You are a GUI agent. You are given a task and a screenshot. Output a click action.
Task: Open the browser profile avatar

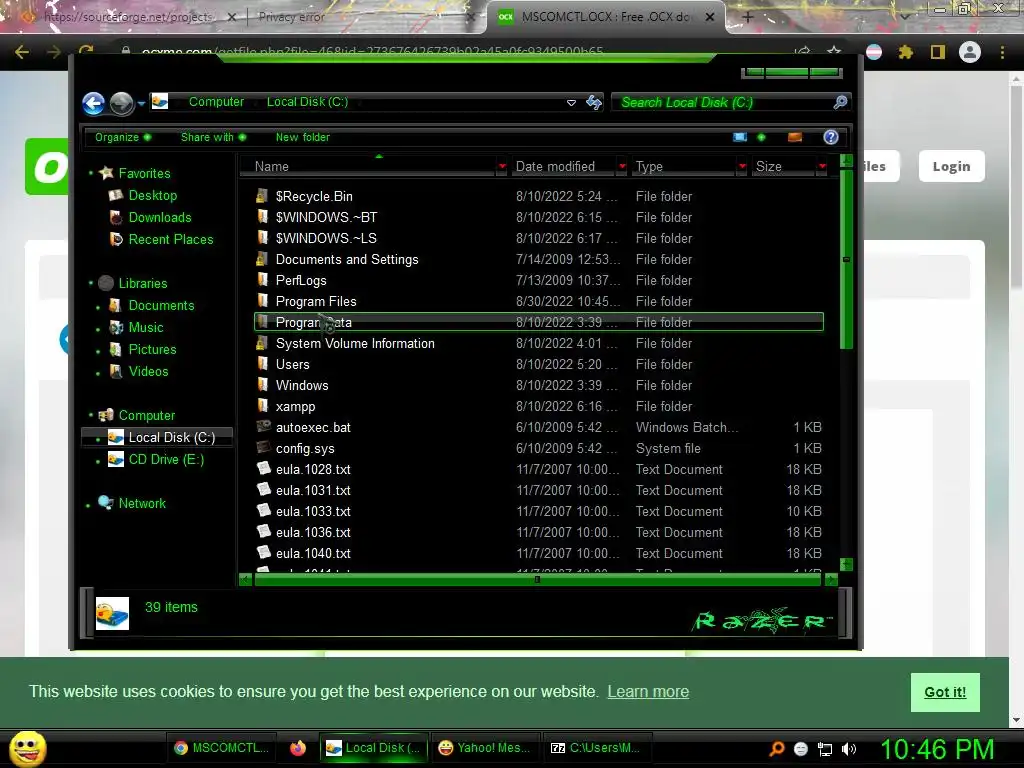point(970,52)
